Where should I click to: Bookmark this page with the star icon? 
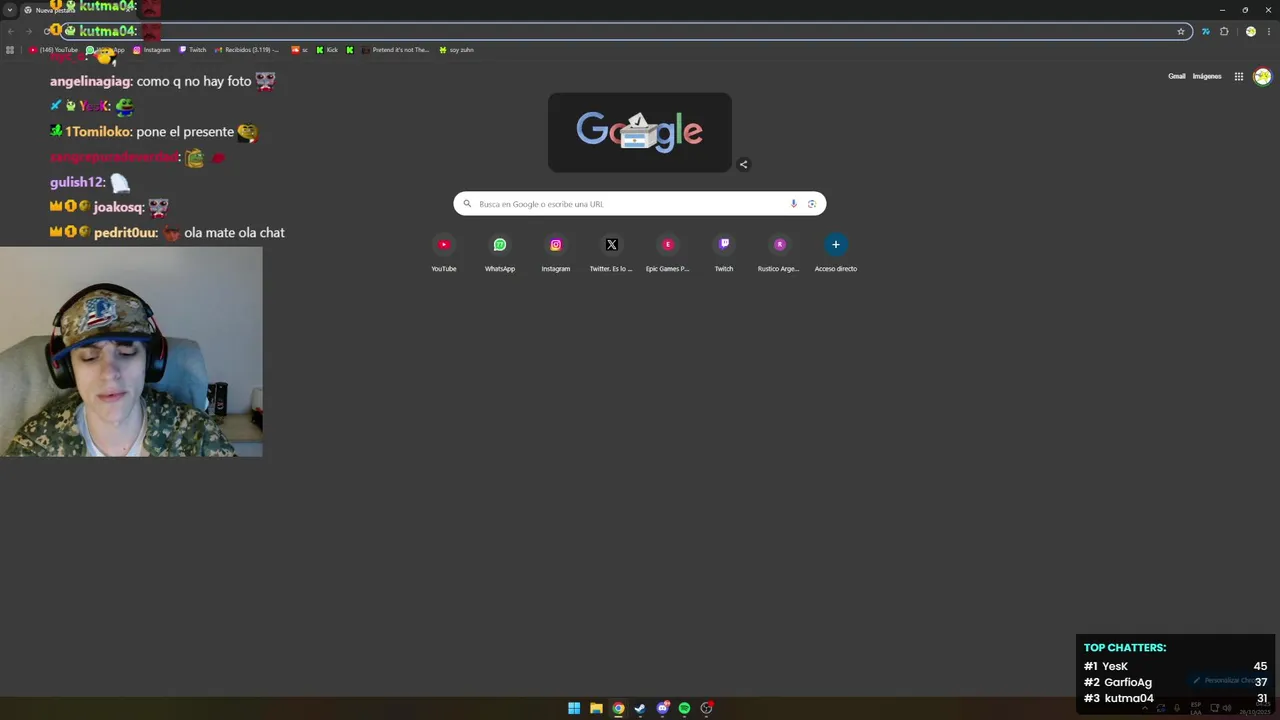(1181, 31)
